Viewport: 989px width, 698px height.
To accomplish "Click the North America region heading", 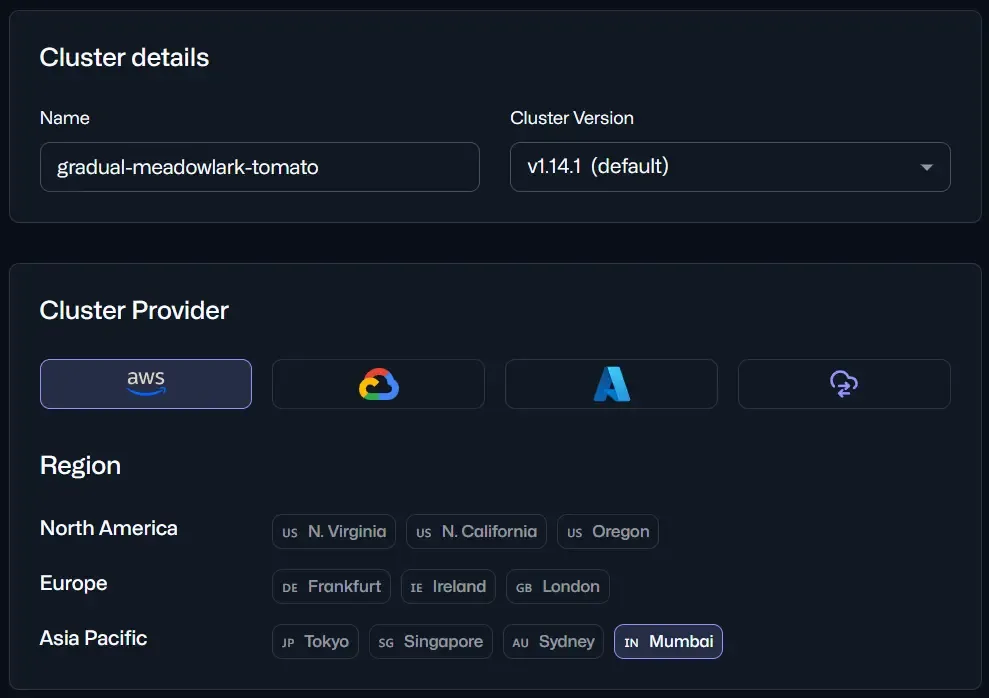I will coord(108,528).
